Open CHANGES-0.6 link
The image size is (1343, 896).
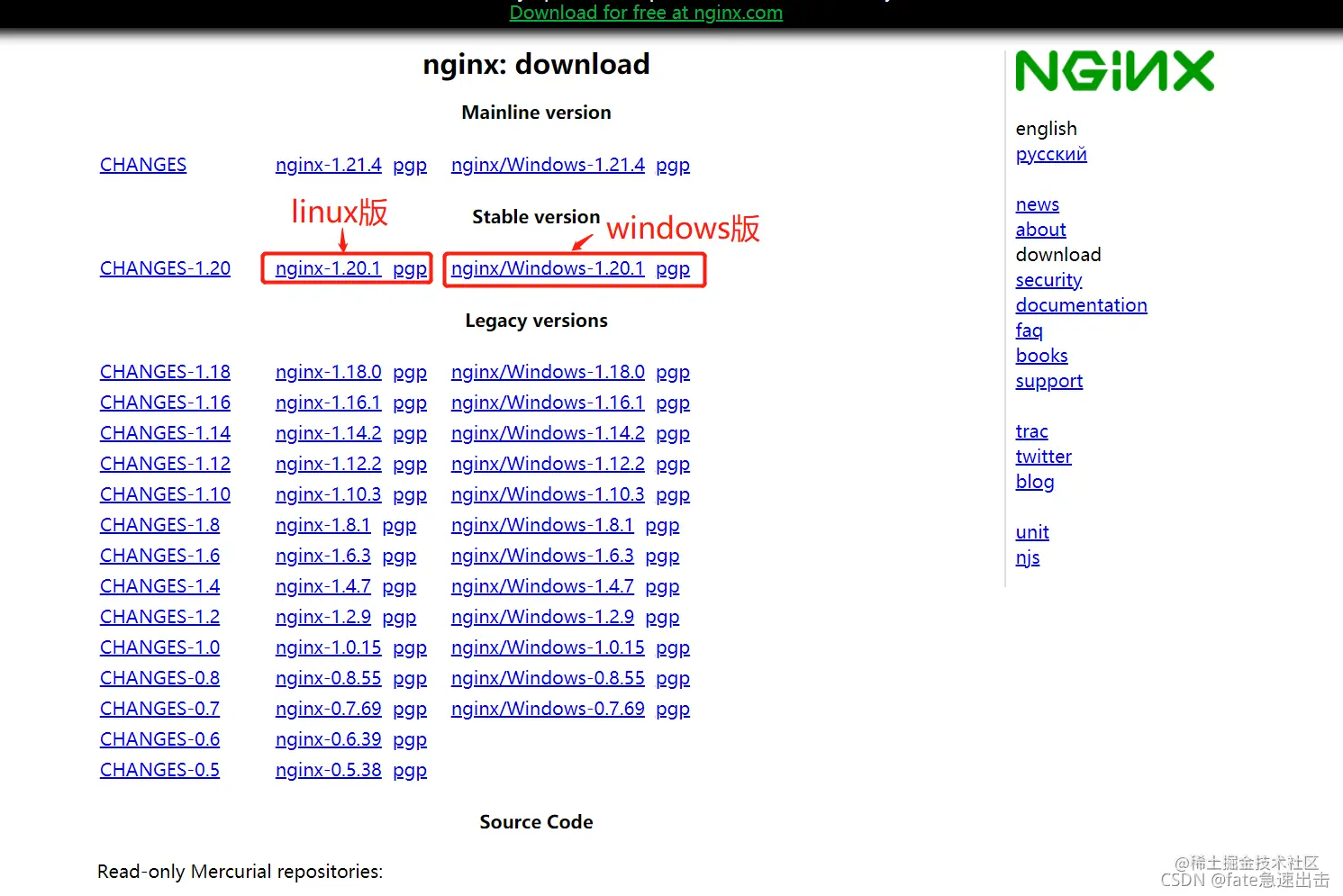coord(159,739)
